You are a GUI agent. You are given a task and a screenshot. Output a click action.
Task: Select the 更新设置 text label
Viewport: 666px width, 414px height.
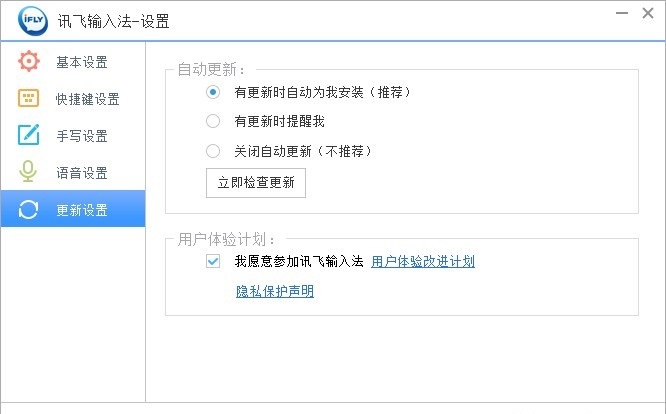pos(82,210)
